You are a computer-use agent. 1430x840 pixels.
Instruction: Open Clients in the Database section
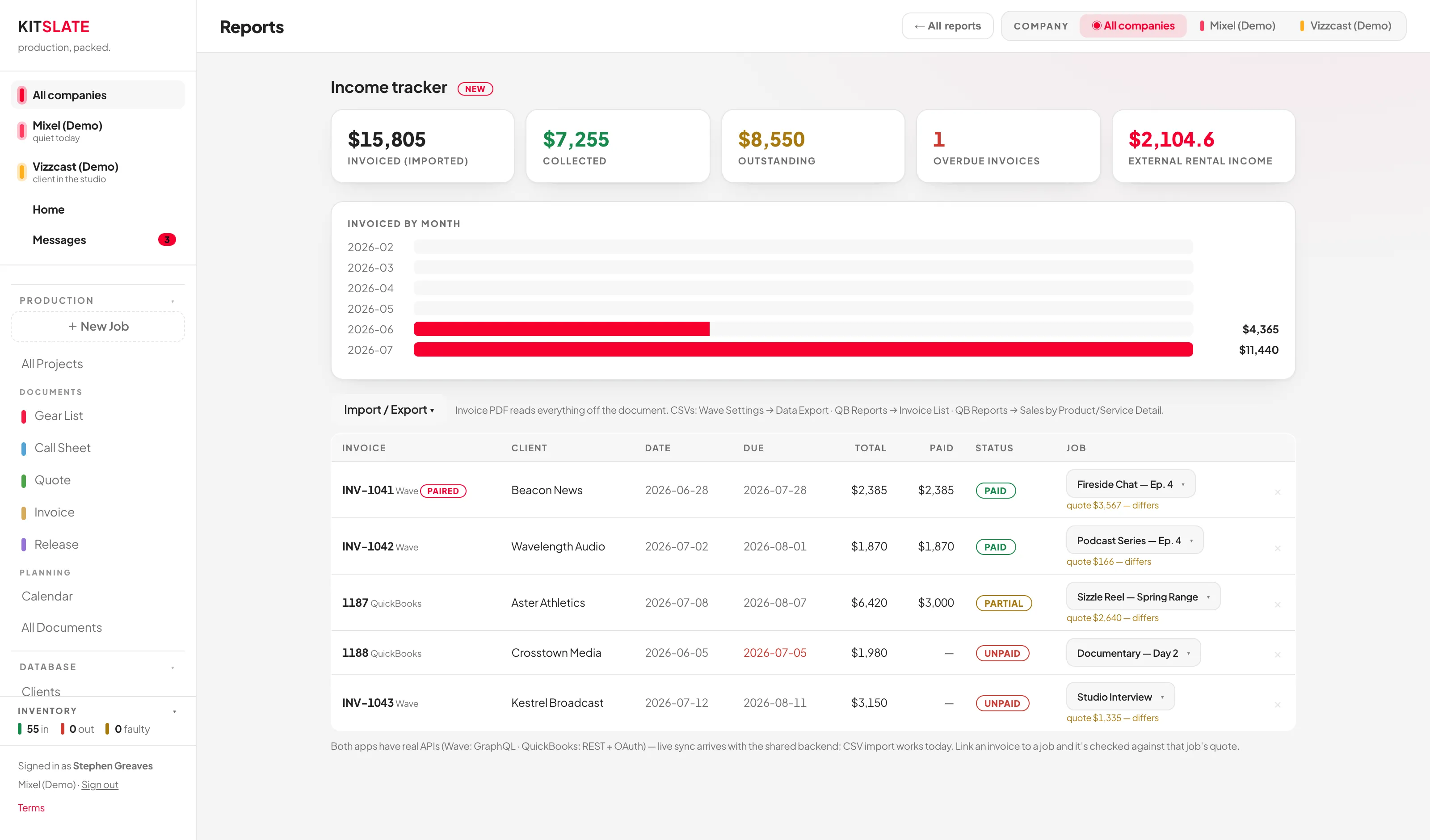tap(40, 691)
